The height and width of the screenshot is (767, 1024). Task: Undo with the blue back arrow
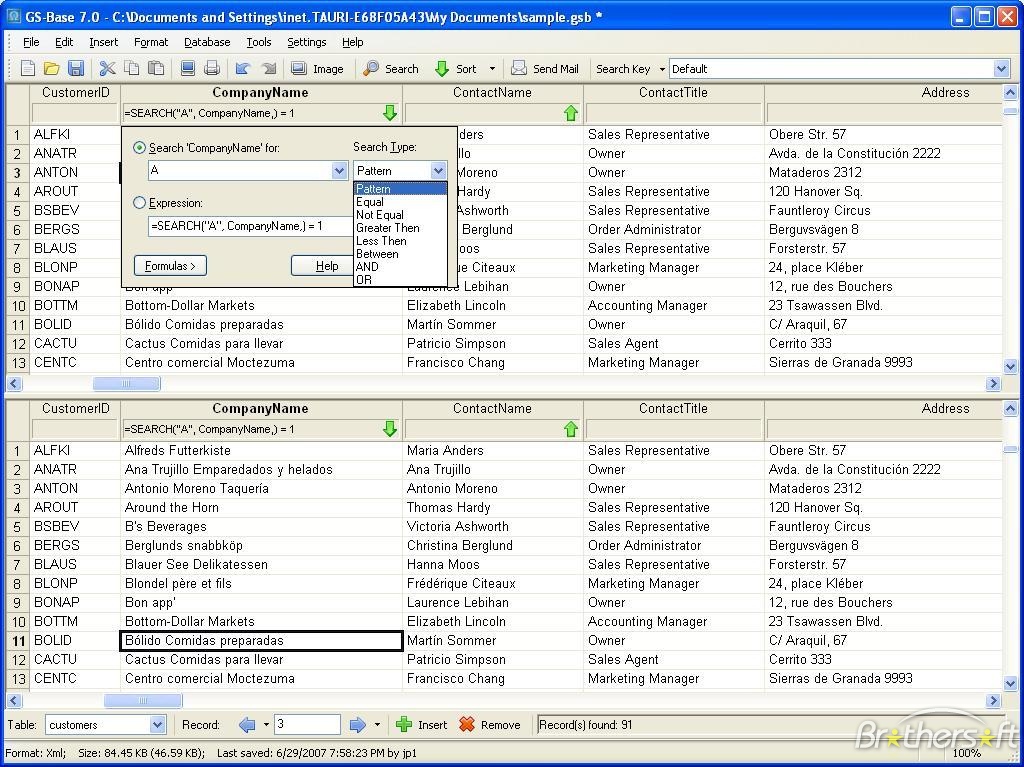point(243,69)
